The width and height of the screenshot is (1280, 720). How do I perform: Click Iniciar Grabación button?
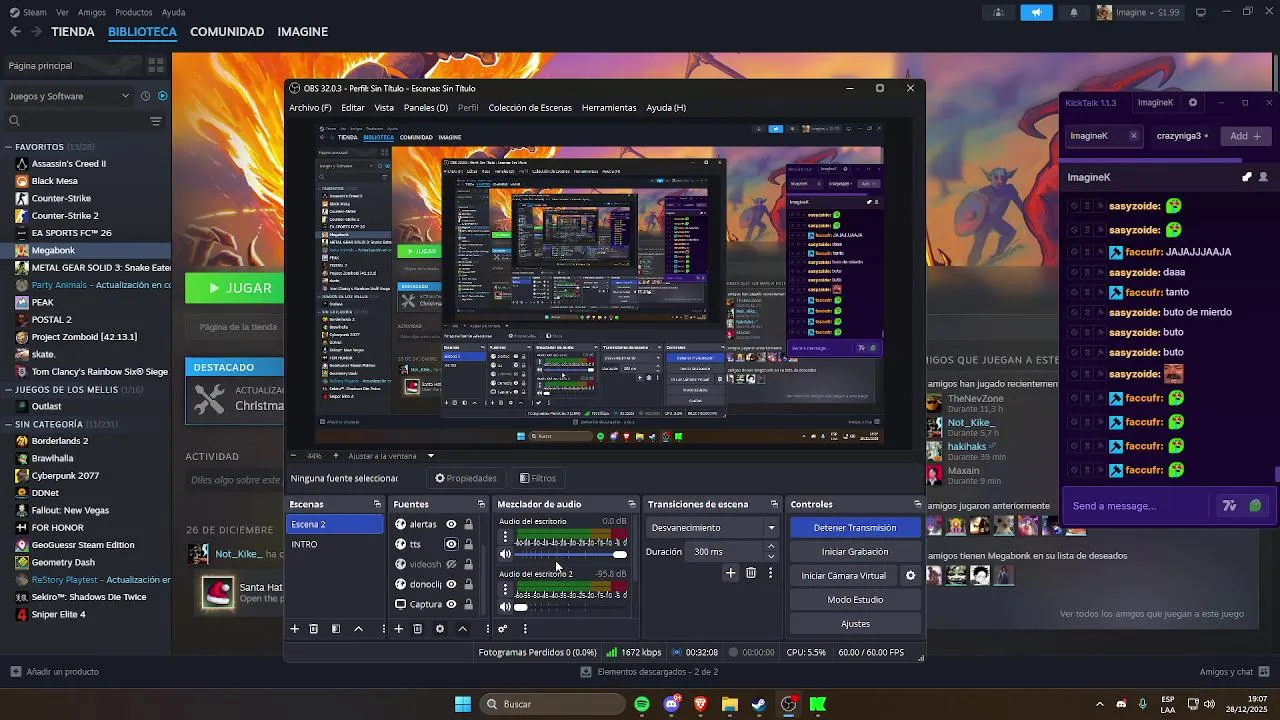coord(855,552)
